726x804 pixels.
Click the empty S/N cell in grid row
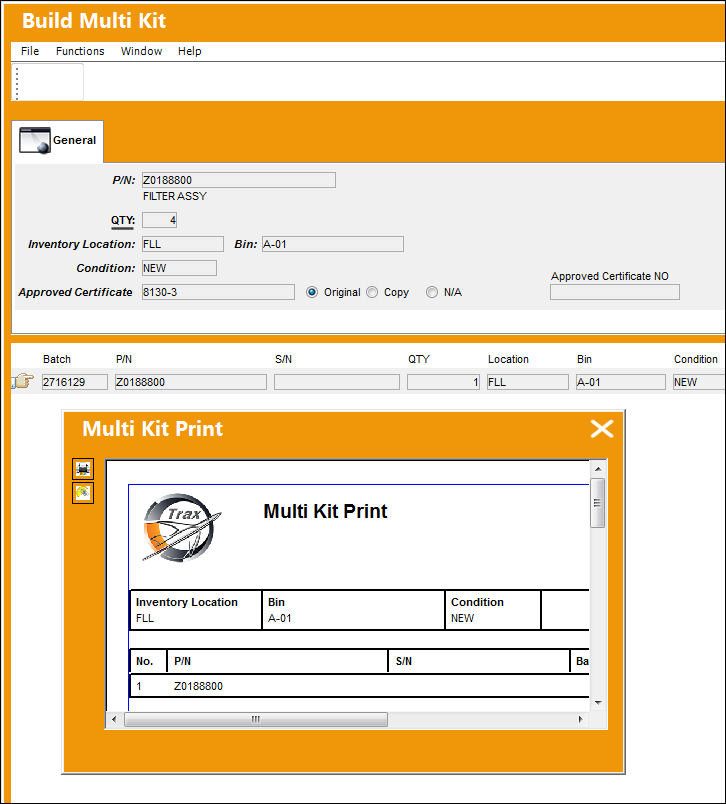pyautogui.click(x=337, y=382)
